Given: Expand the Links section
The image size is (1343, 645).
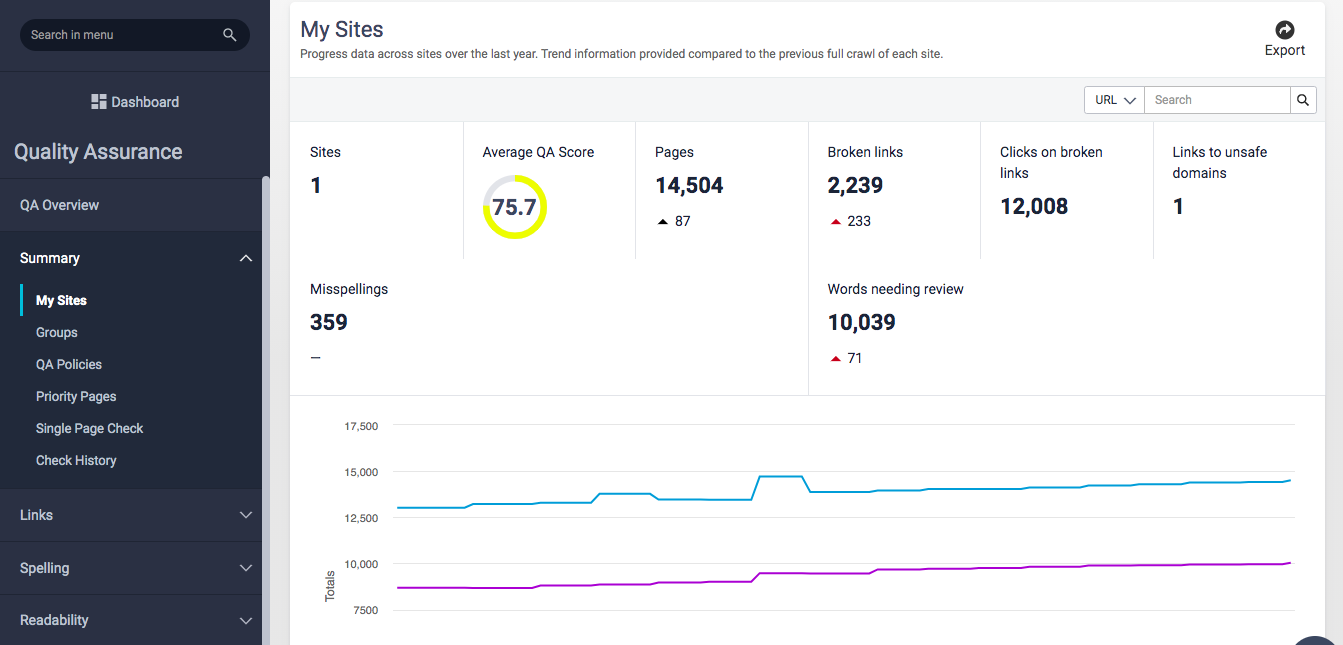Looking at the screenshot, I should tap(246, 515).
